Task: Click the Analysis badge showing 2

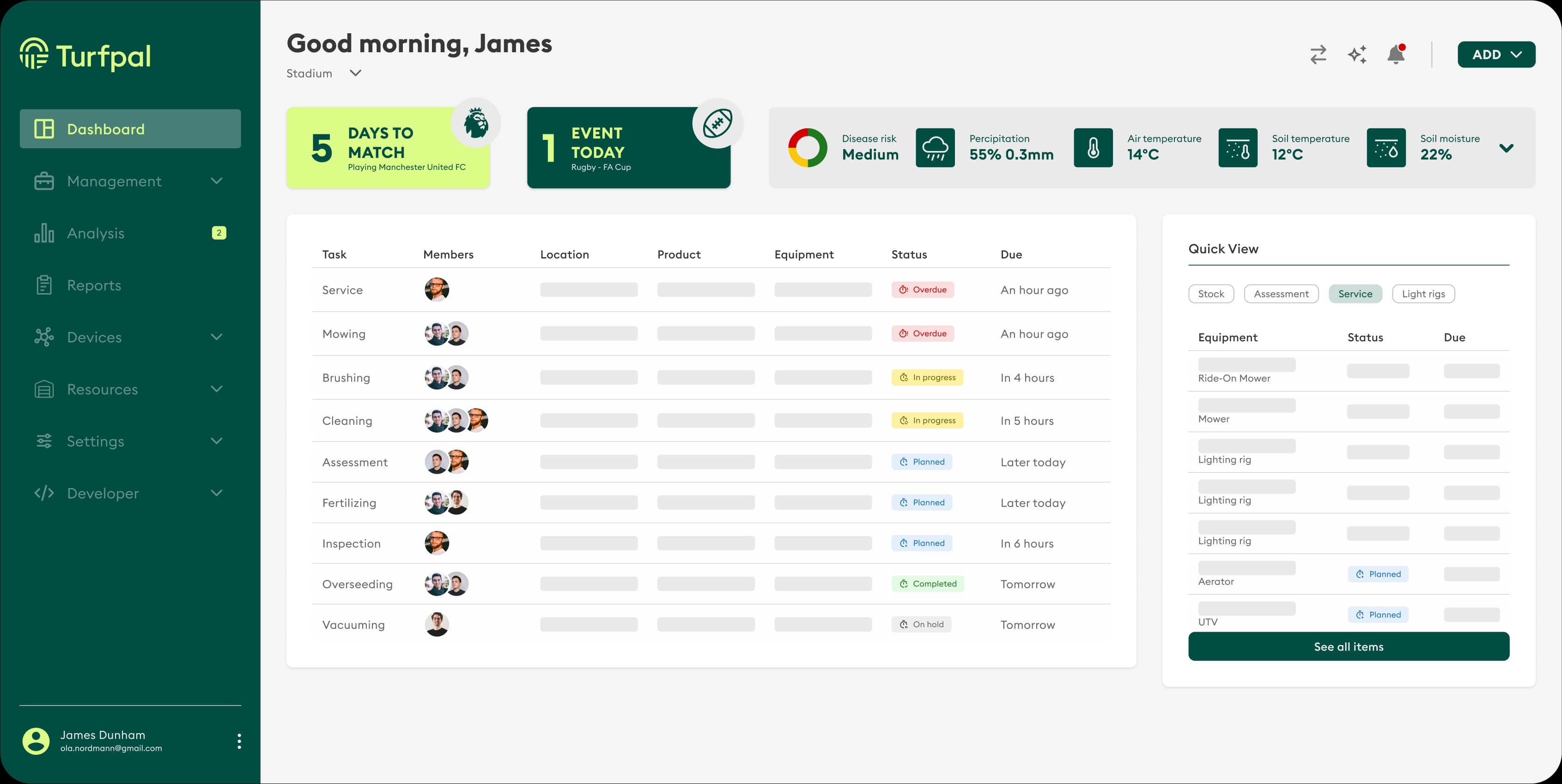Action: click(219, 233)
